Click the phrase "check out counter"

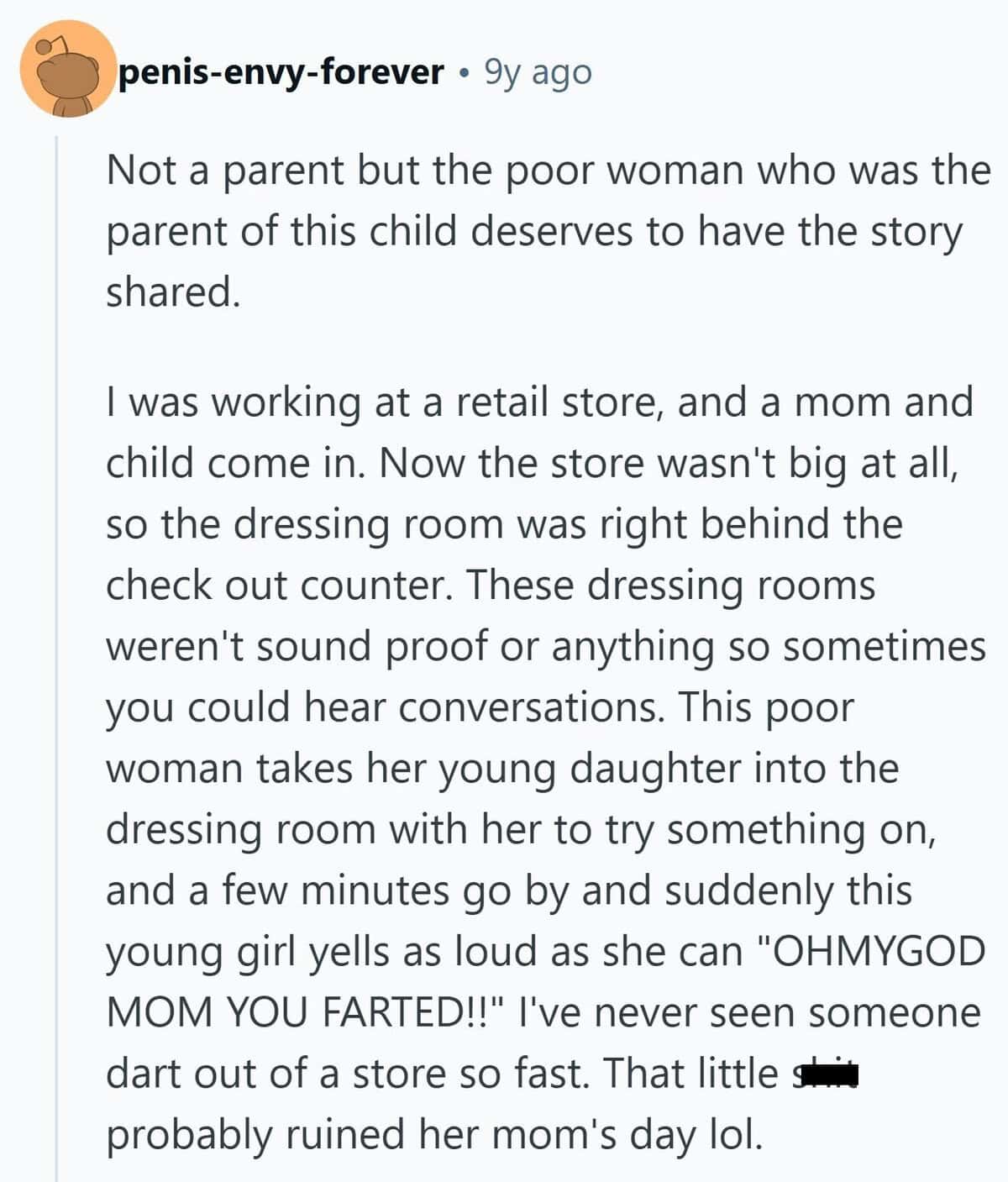click(x=274, y=585)
